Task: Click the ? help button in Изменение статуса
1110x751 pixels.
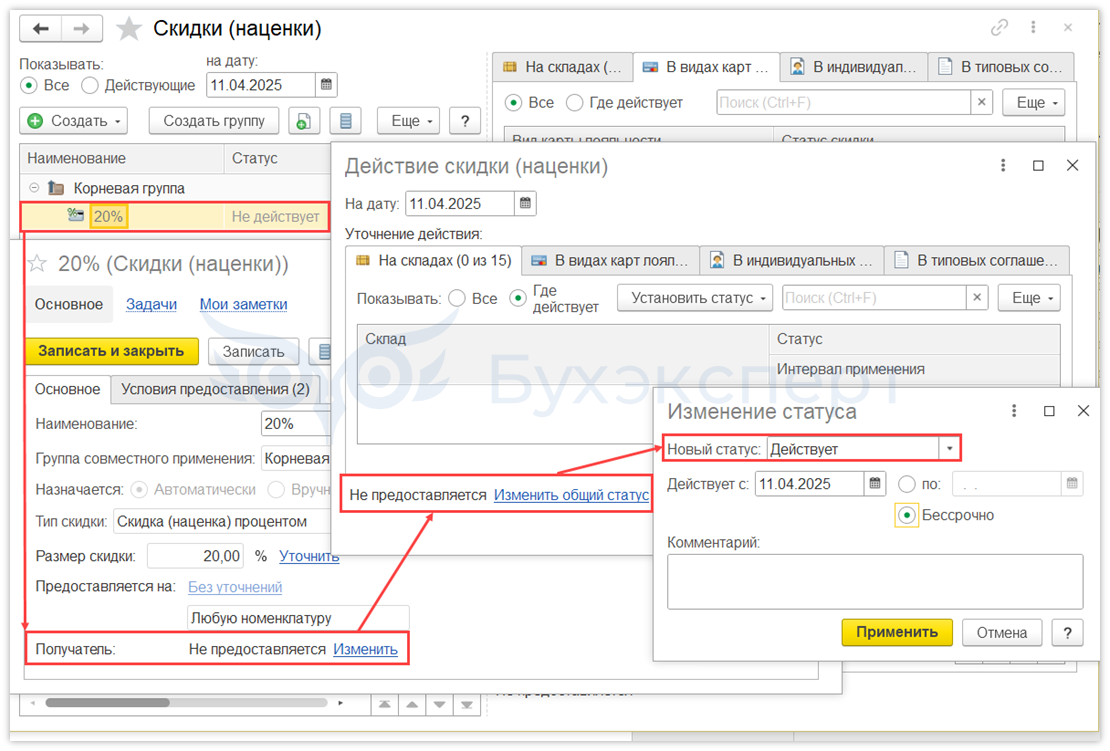Action: click(x=1067, y=632)
